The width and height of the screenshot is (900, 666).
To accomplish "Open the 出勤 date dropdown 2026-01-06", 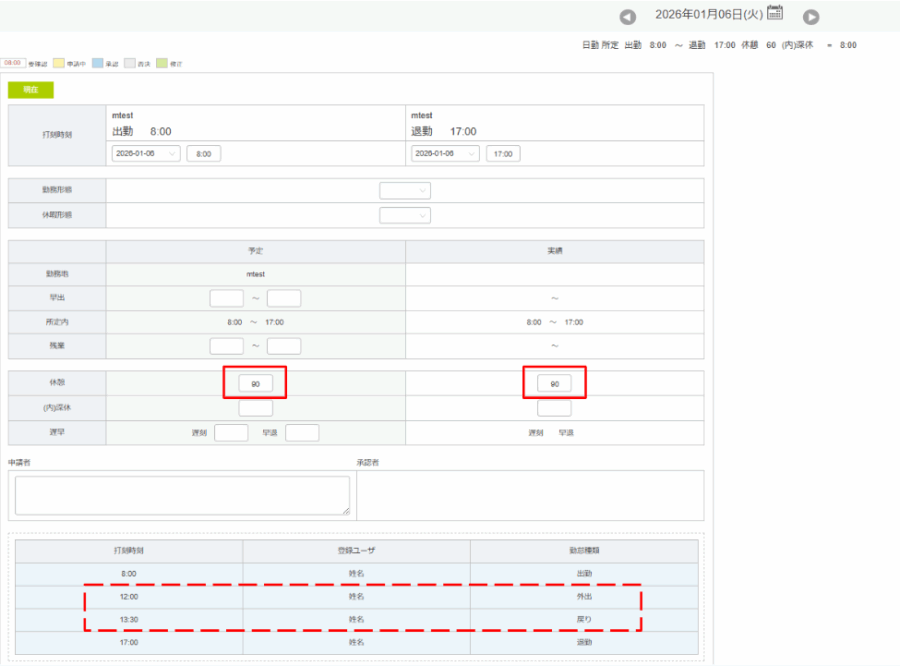I will pos(146,154).
